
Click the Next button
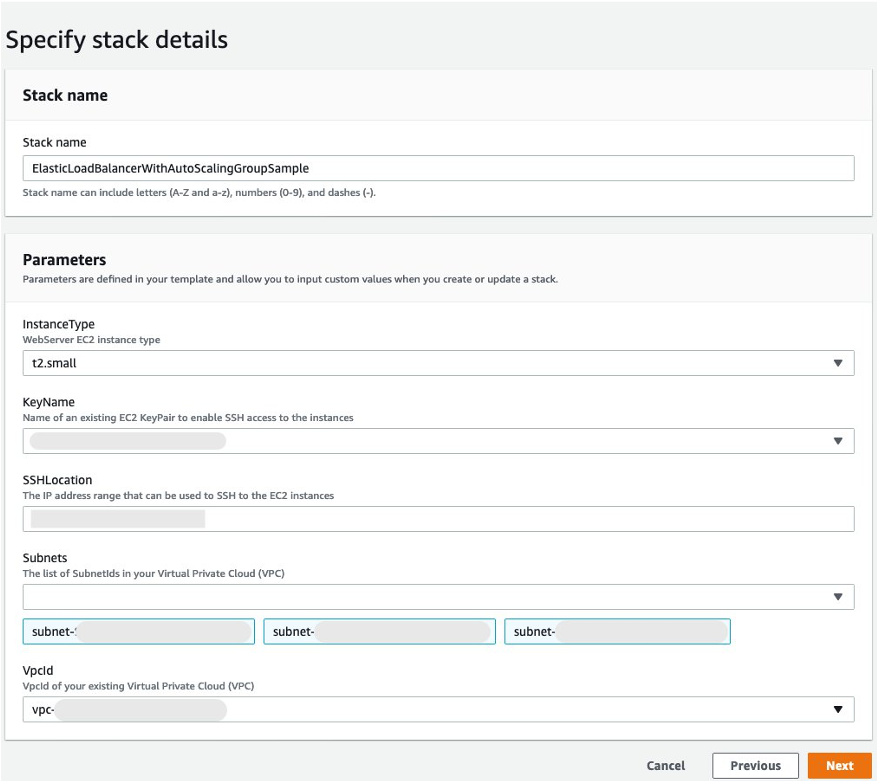[840, 765]
